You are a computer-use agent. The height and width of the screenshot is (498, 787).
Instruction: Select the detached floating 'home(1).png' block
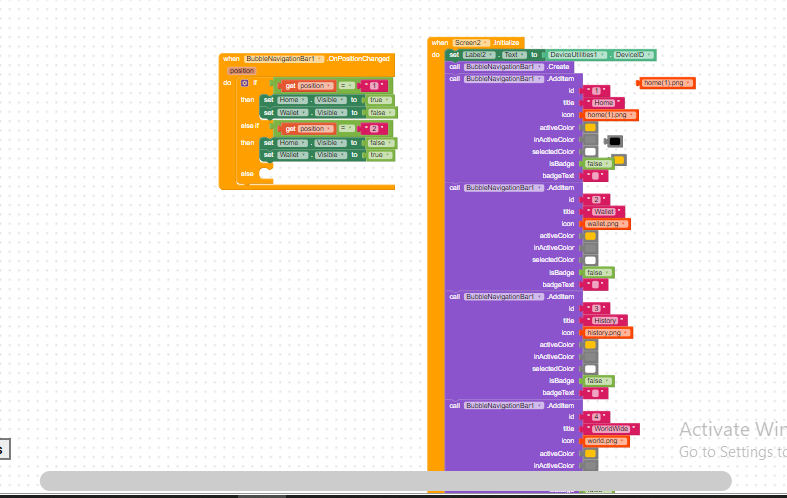(x=668, y=83)
